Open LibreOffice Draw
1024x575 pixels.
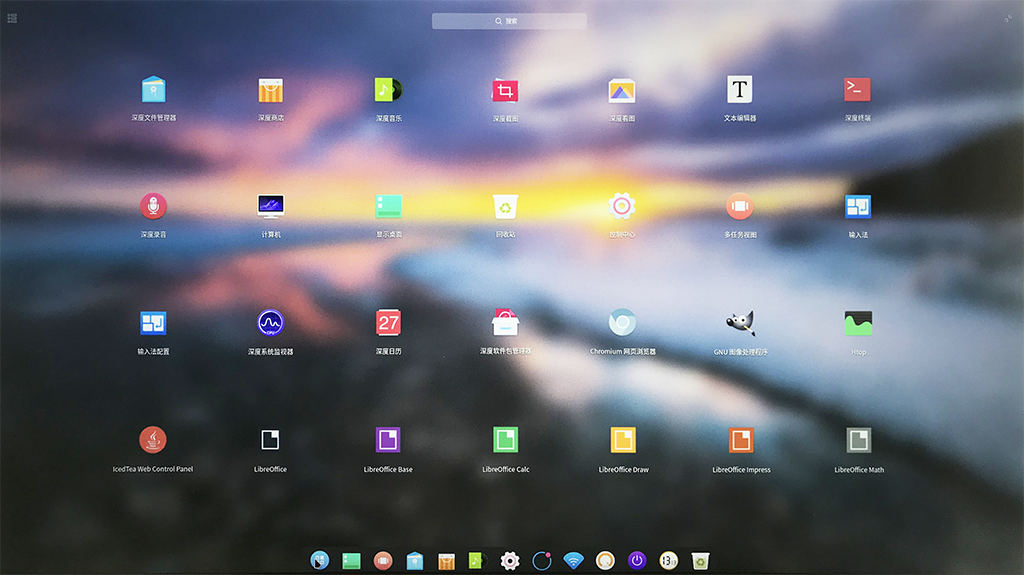(623, 440)
